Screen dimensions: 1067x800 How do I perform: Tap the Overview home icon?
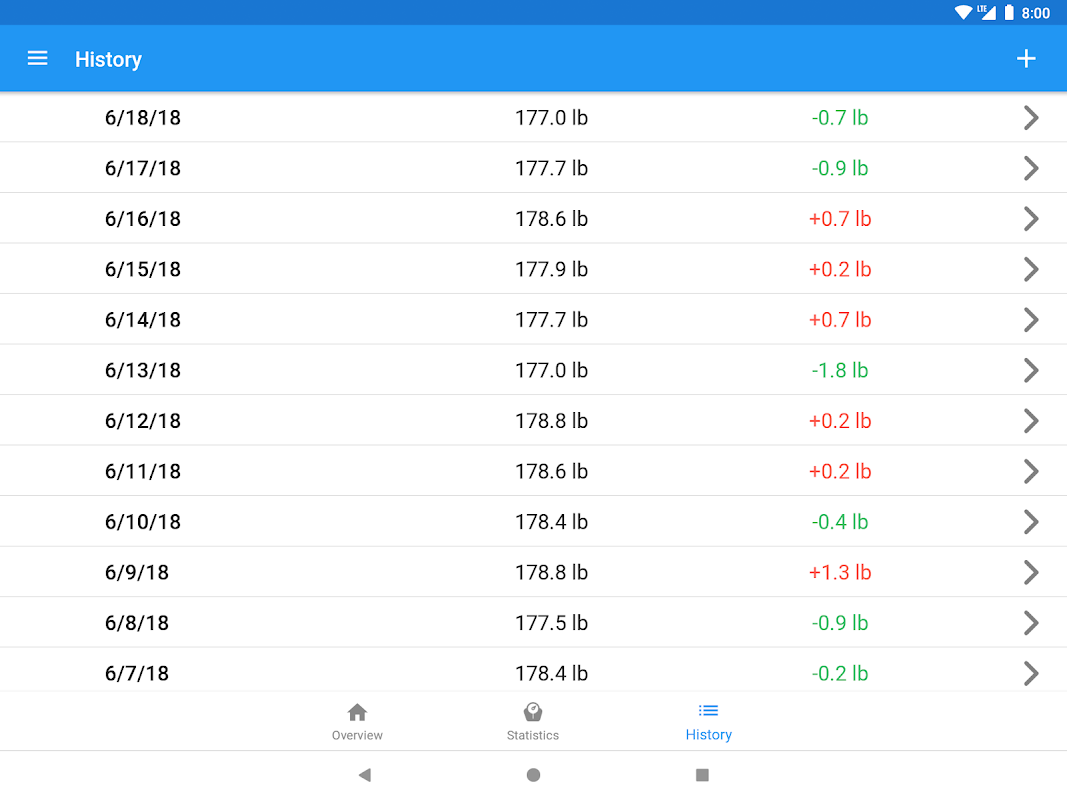[357, 712]
